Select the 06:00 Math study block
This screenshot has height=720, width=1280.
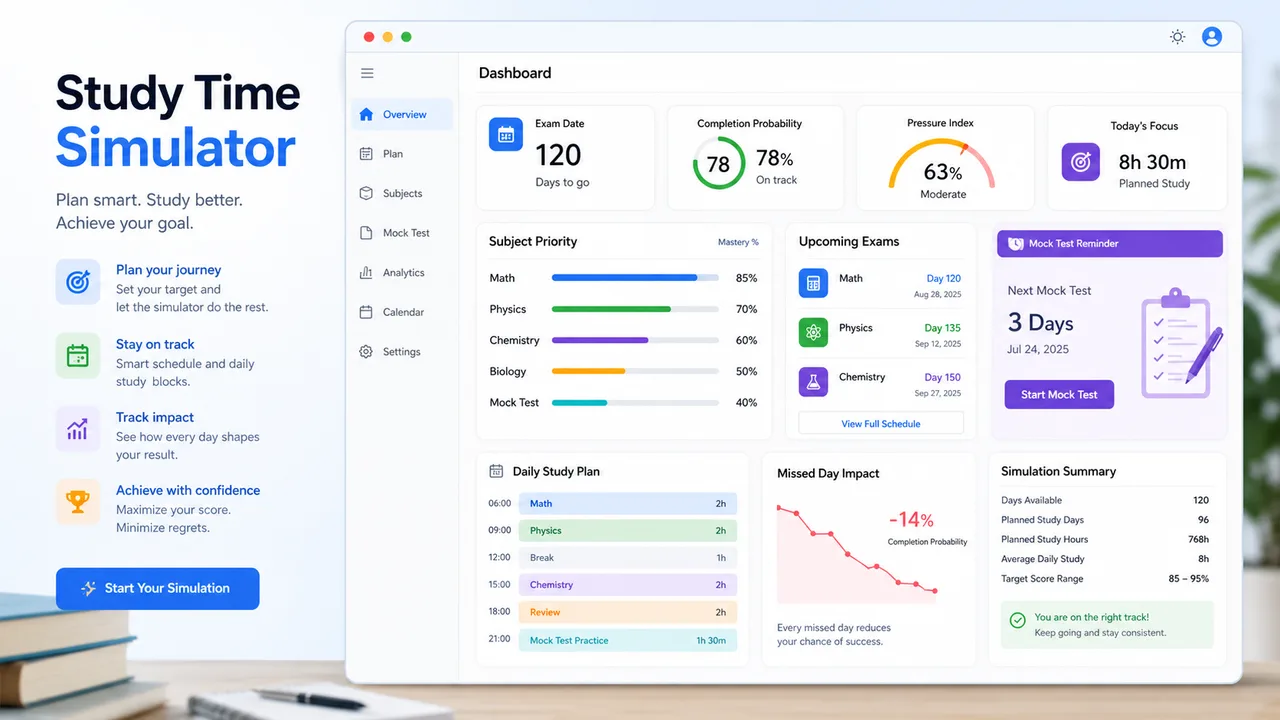(628, 504)
